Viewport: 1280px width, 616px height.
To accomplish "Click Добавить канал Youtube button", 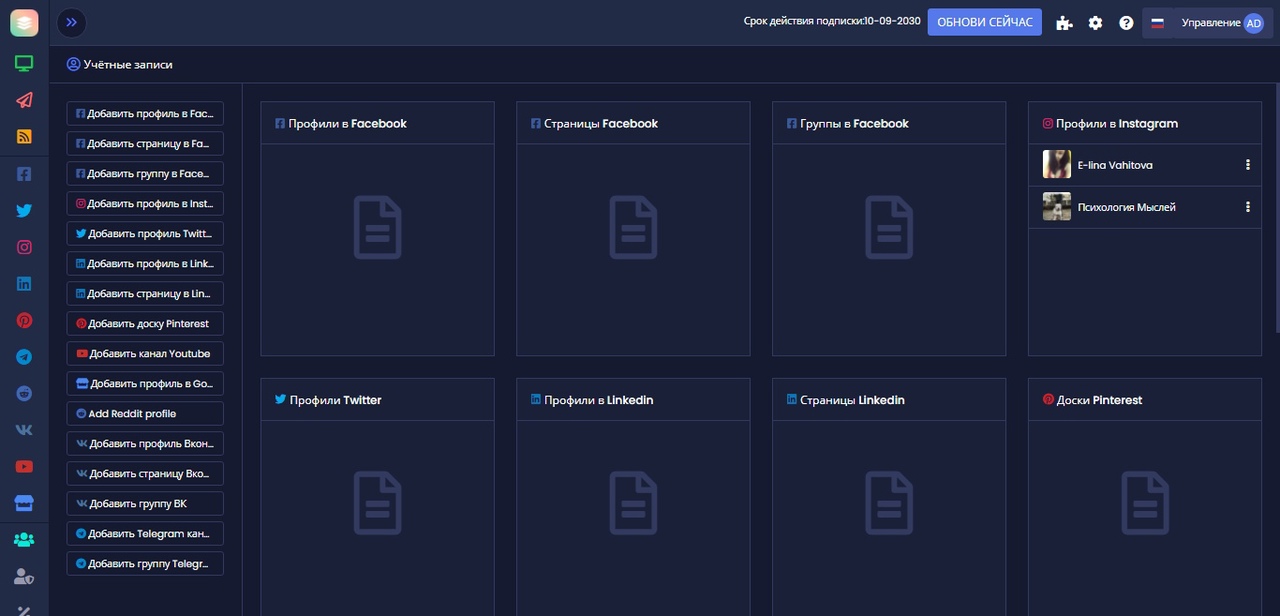I will 145,354.
